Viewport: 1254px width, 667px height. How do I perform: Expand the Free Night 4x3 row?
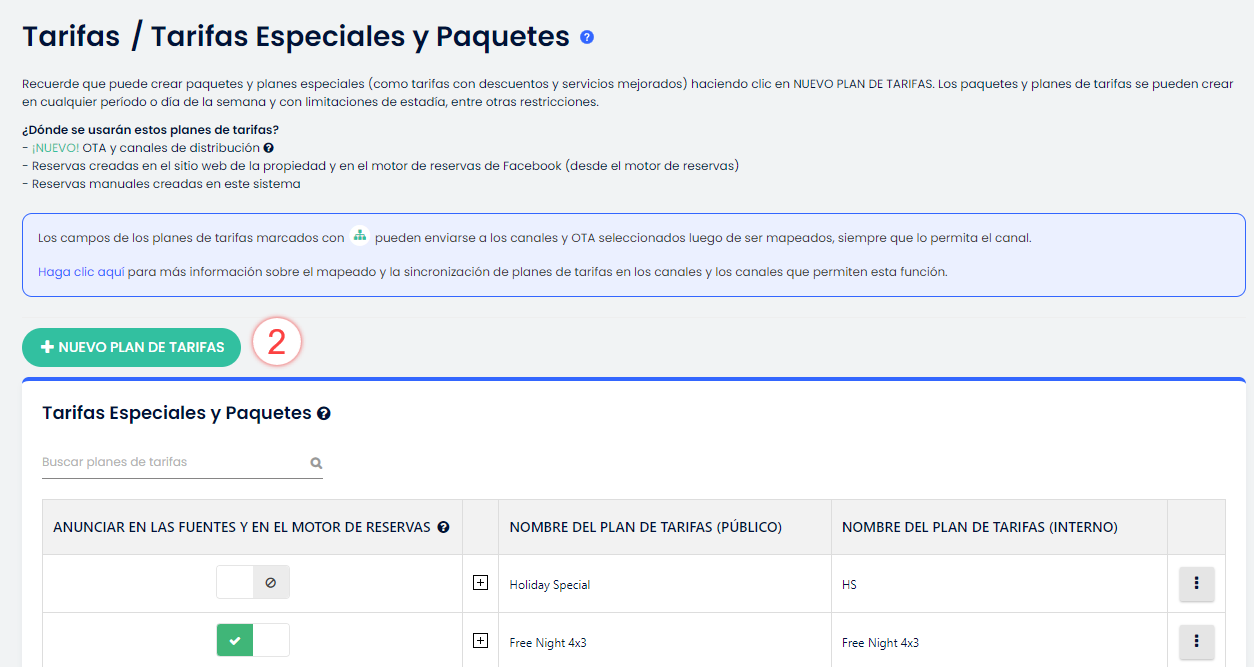(x=481, y=641)
